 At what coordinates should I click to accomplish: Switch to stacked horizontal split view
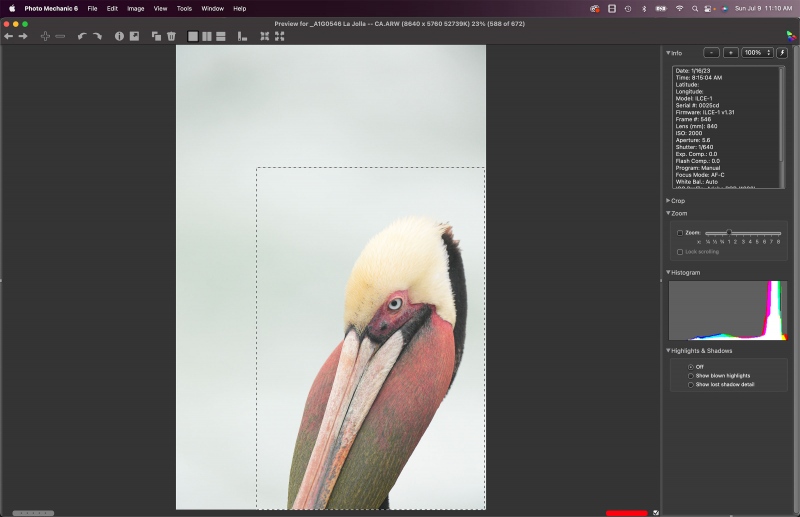pyautogui.click(x=220, y=36)
